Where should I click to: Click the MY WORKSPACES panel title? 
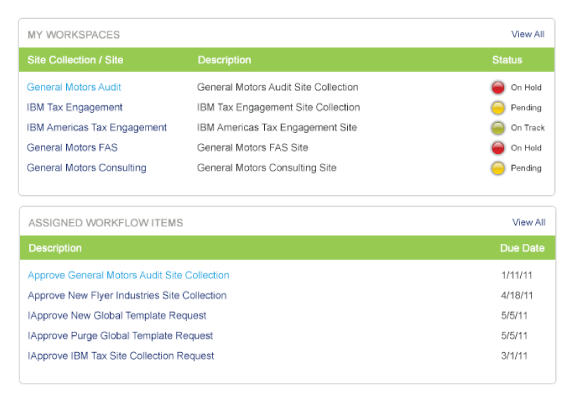[74, 35]
